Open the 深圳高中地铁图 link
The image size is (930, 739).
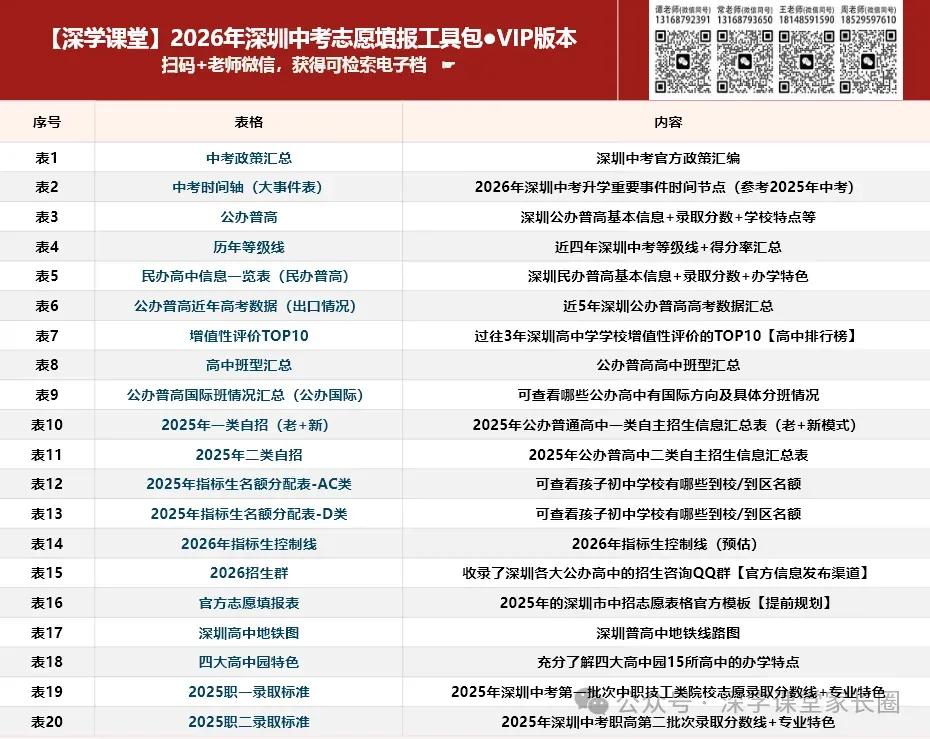pos(248,633)
